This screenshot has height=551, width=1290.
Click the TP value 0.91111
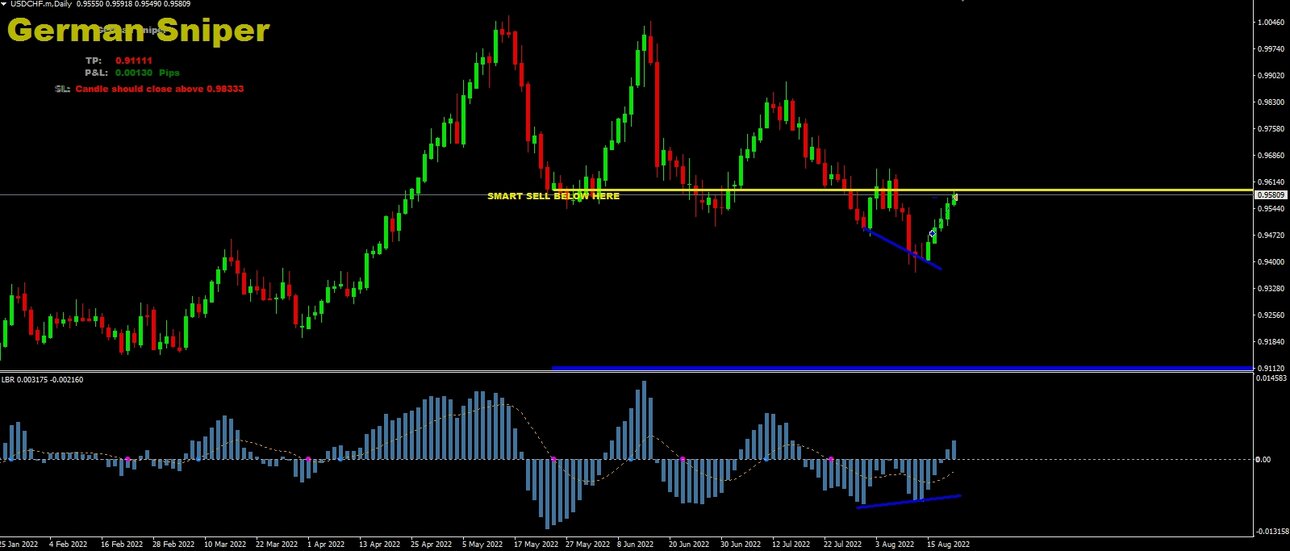[x=132, y=60]
